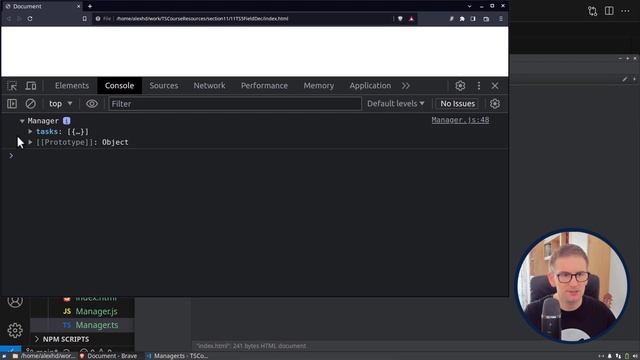
Task: Open the Application tab
Action: [370, 86]
